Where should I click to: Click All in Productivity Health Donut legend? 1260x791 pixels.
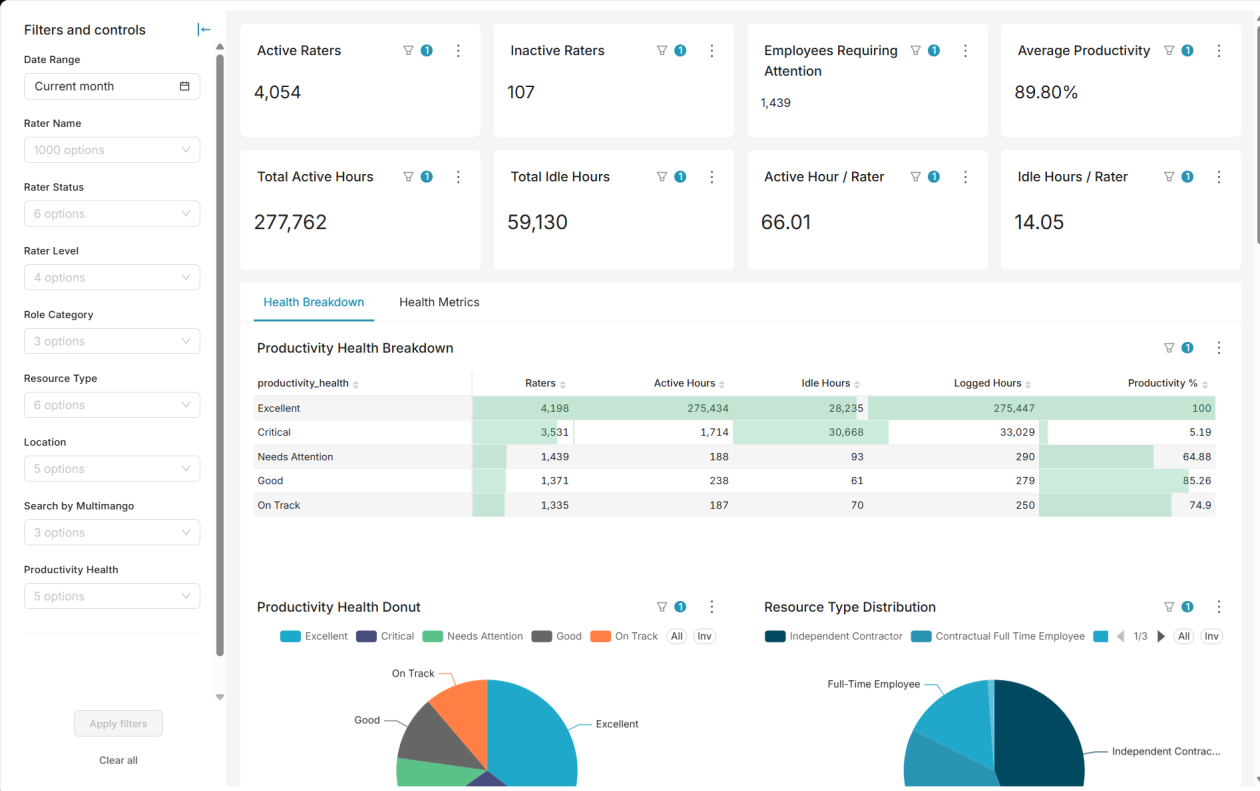(677, 636)
